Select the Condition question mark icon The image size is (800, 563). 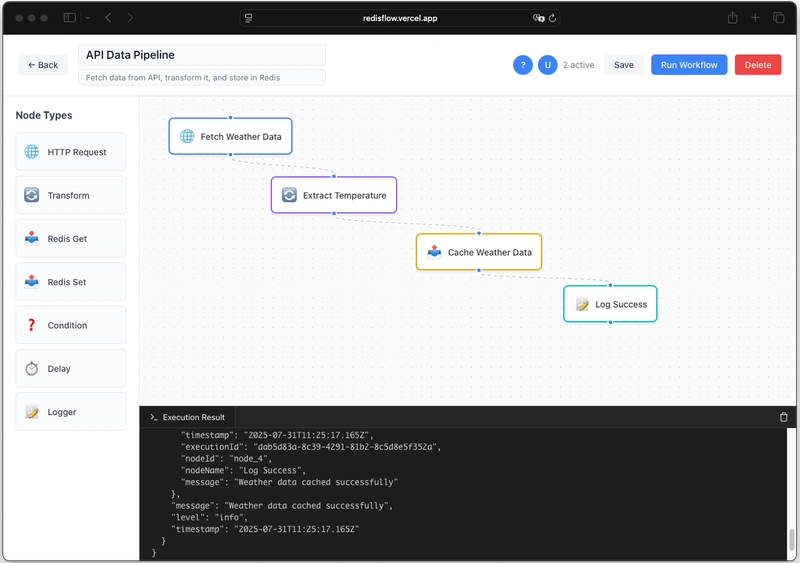[32, 325]
